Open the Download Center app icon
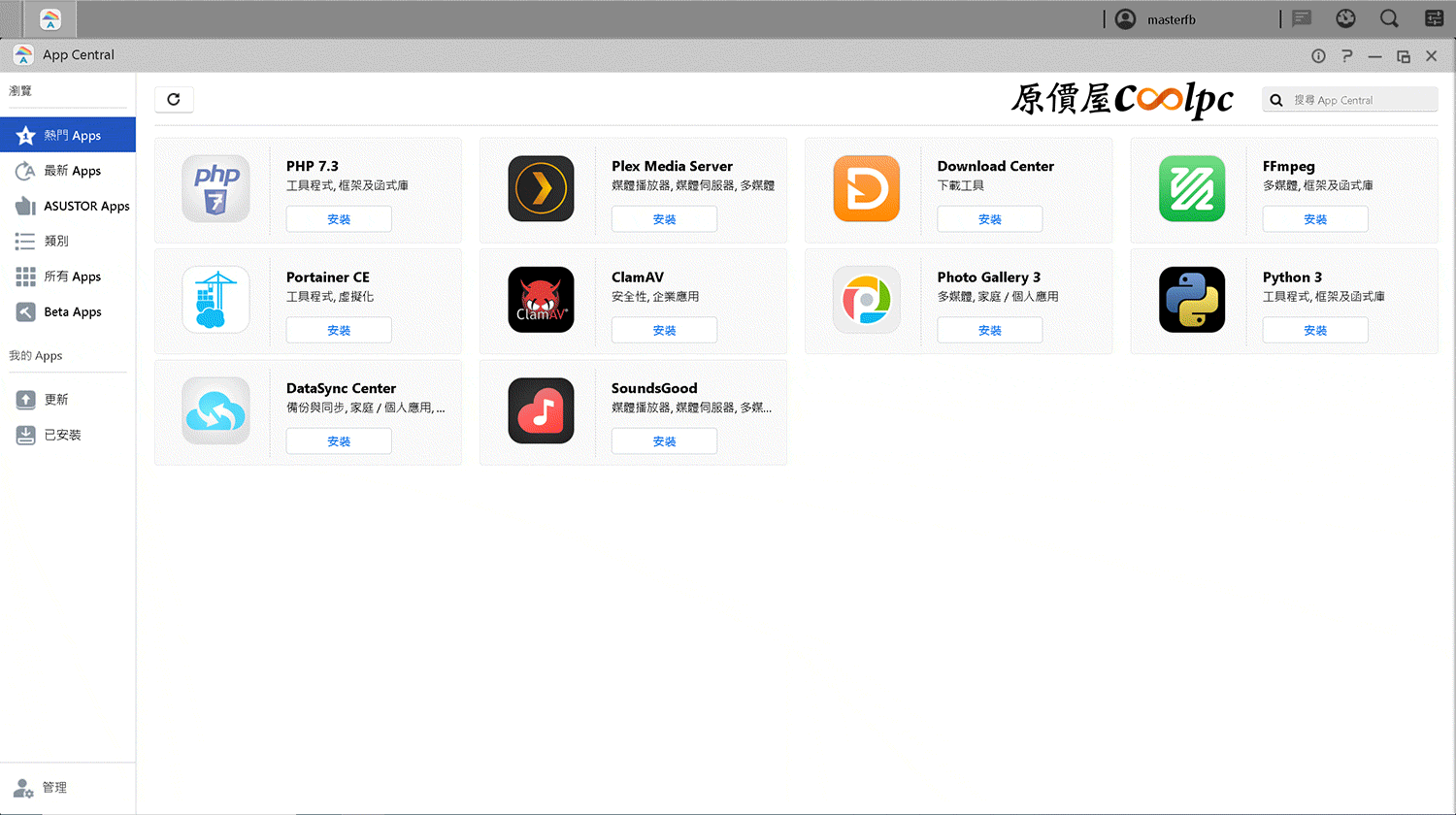This screenshot has width=1456, height=815. pos(867,188)
